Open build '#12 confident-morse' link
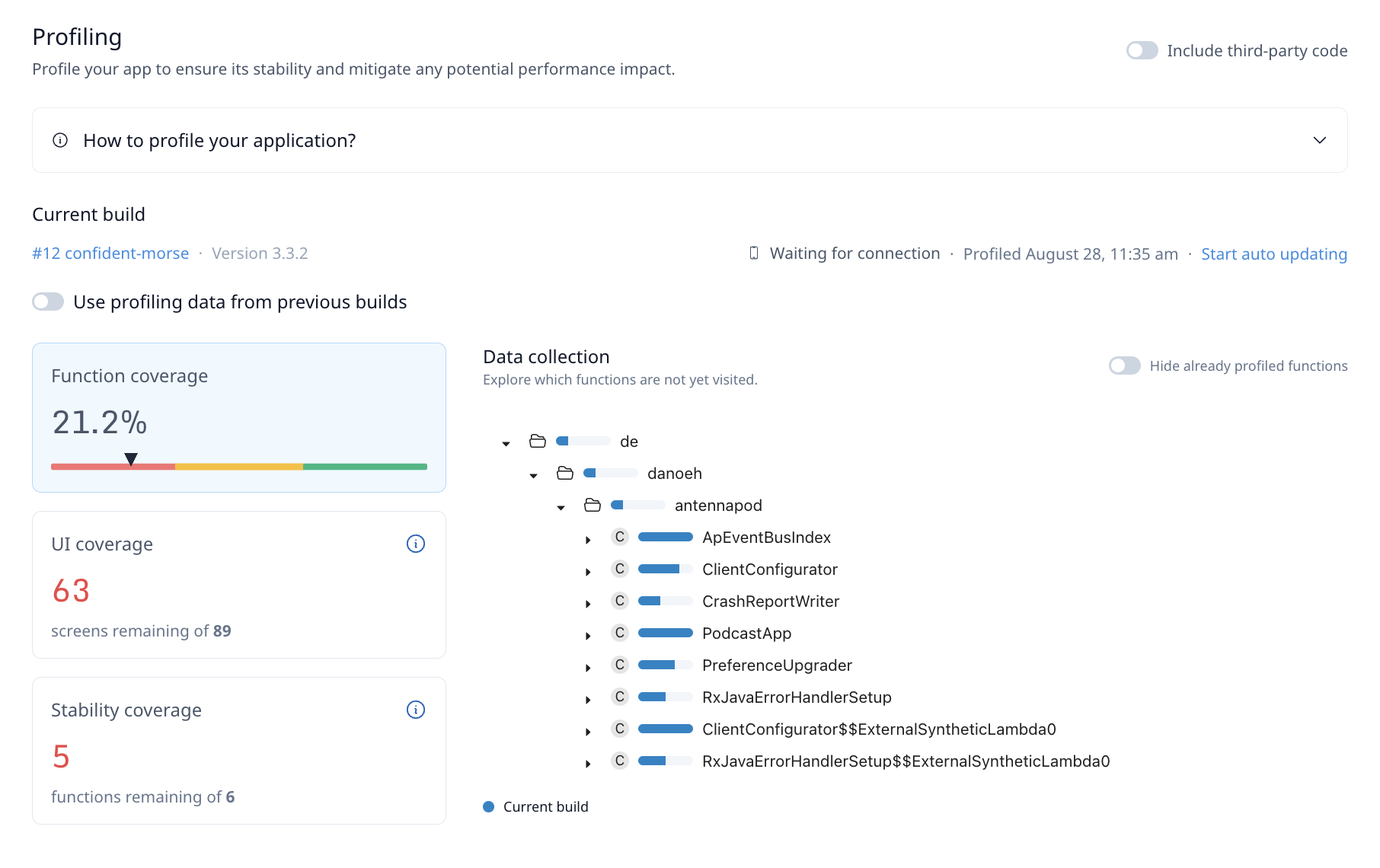 tap(110, 254)
